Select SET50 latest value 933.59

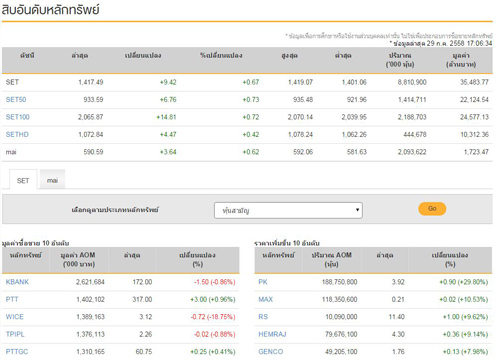click(93, 100)
